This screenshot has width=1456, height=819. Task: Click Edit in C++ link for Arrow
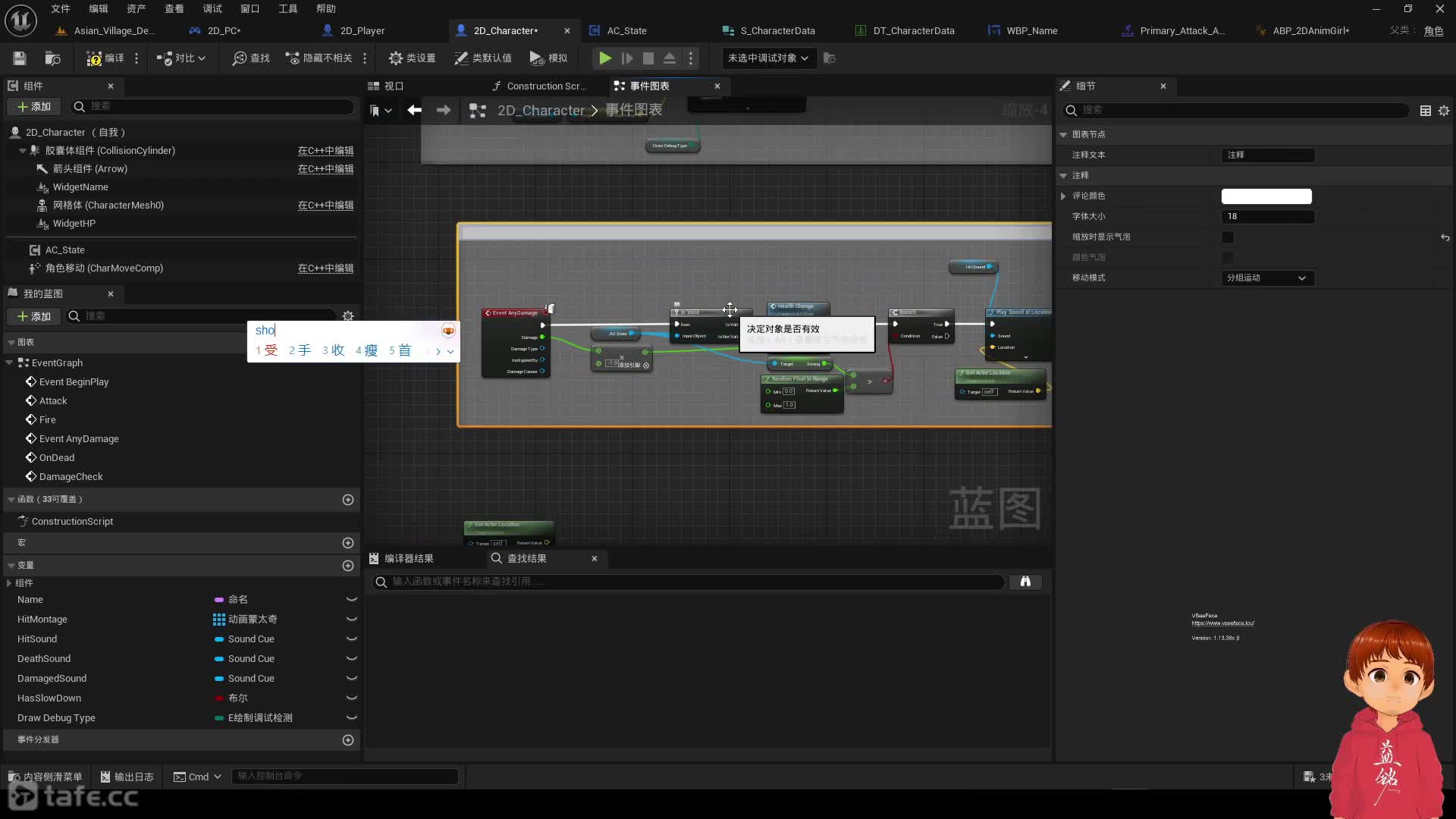tap(325, 169)
